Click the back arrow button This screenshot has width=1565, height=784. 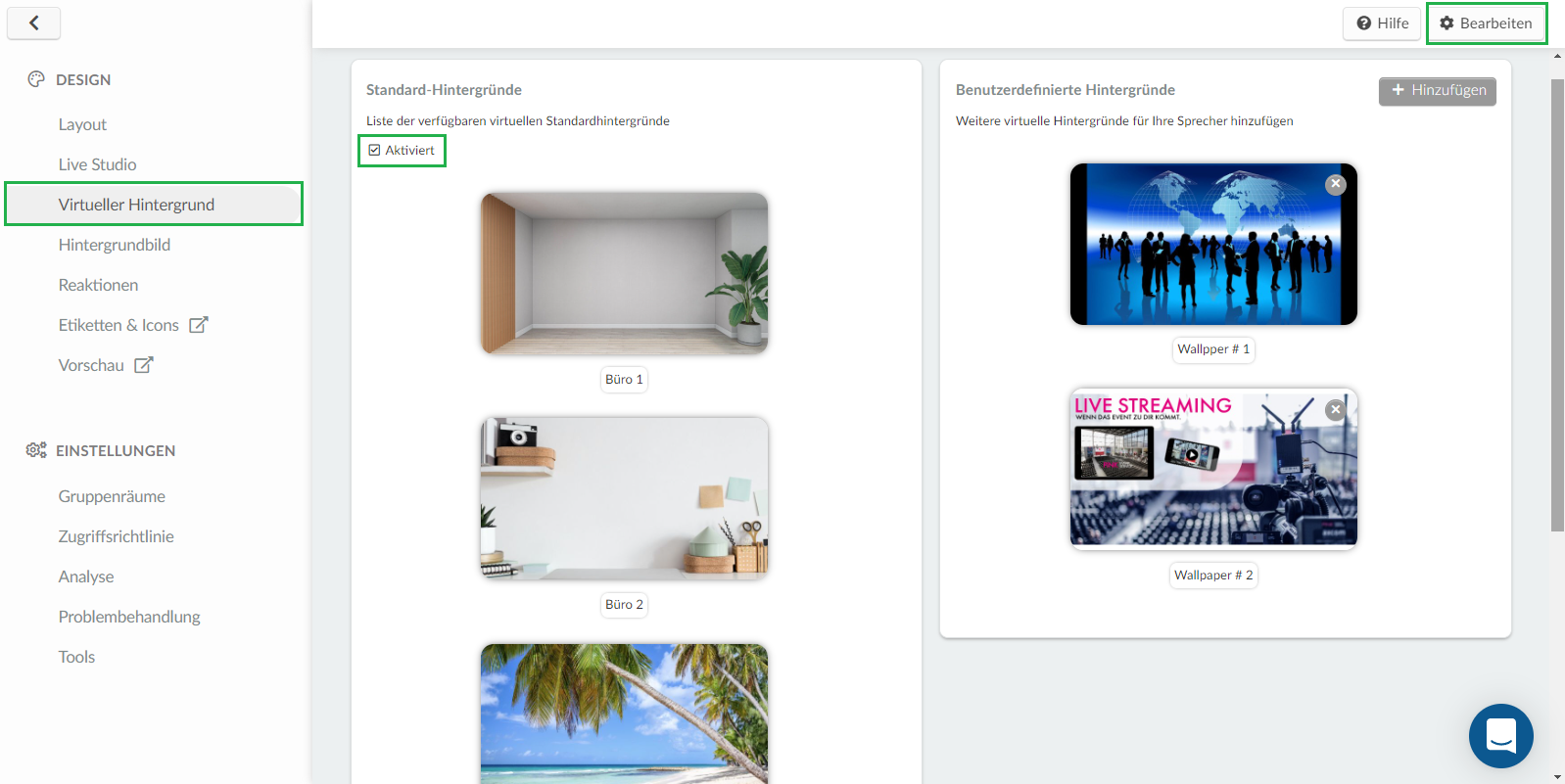pos(33,23)
